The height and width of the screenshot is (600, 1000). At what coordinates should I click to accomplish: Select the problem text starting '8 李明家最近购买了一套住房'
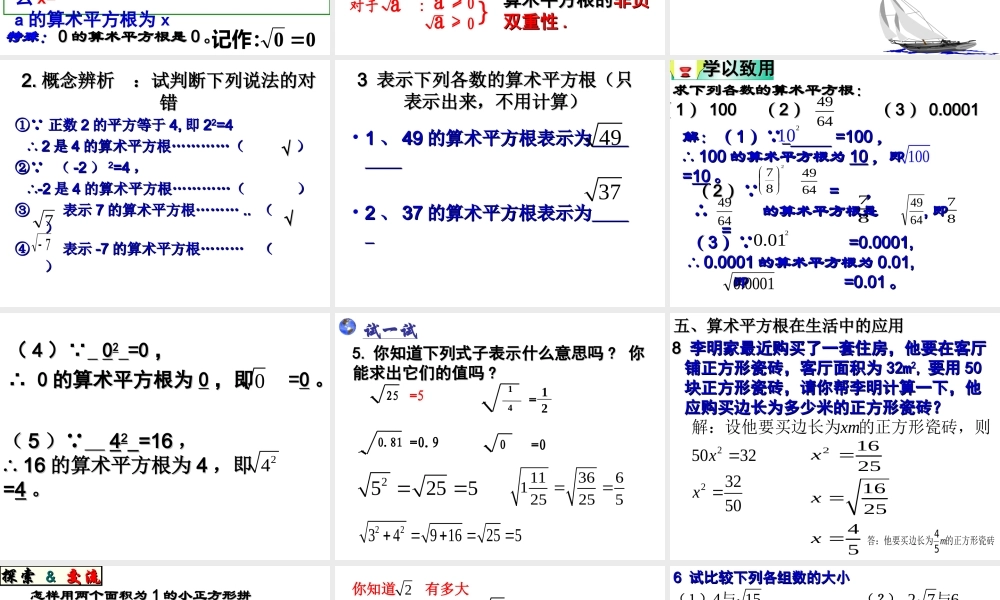[829, 377]
